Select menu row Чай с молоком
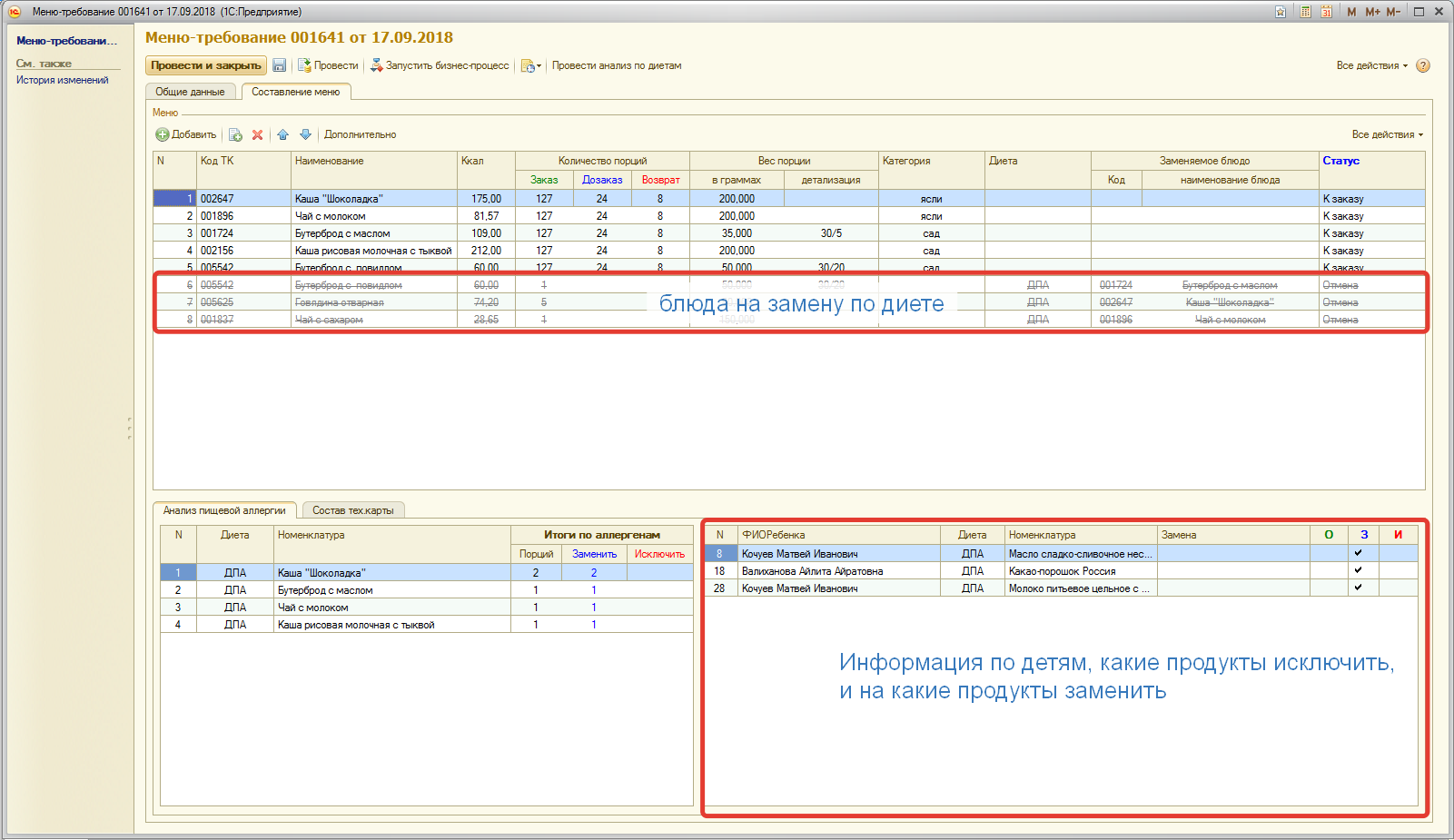 tap(789, 216)
